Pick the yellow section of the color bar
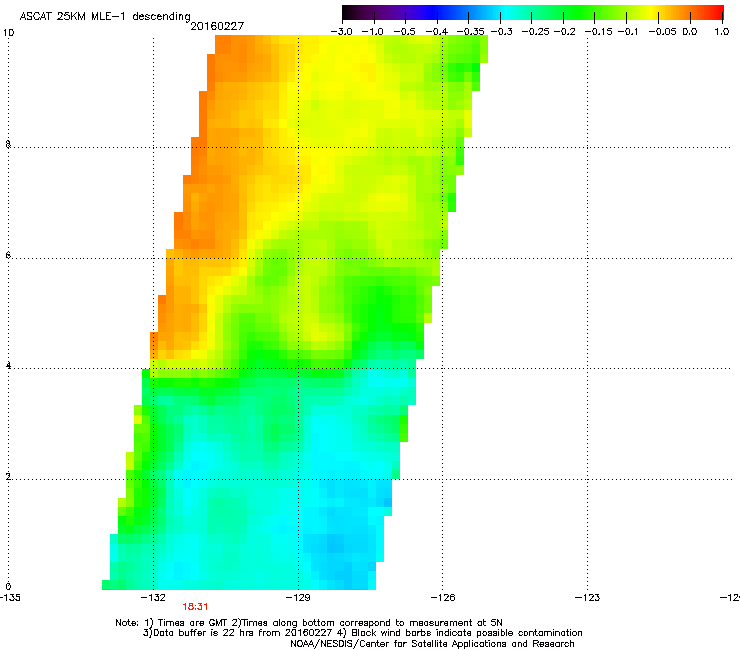740x650 pixels. (654, 13)
